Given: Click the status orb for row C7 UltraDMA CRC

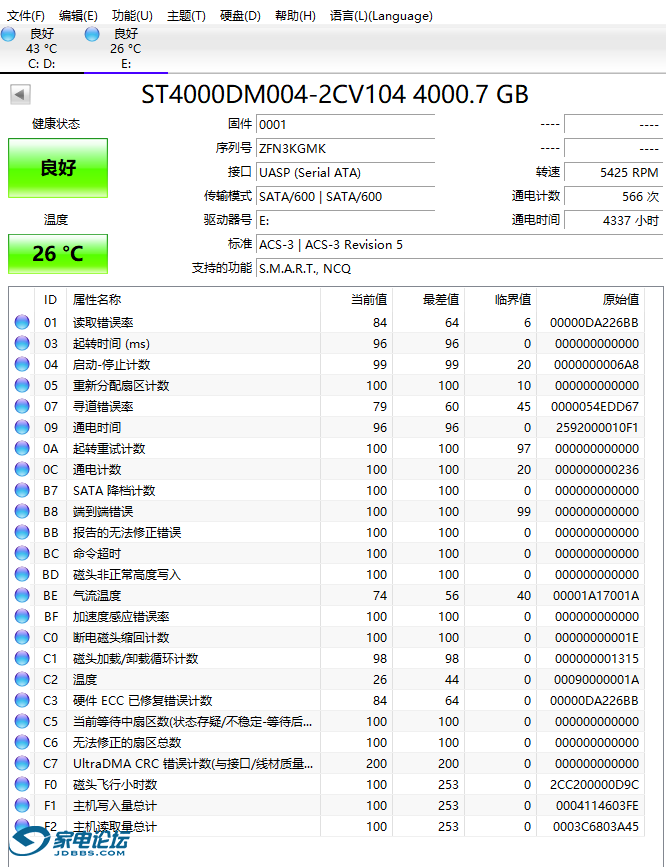Looking at the screenshot, I should (22, 764).
